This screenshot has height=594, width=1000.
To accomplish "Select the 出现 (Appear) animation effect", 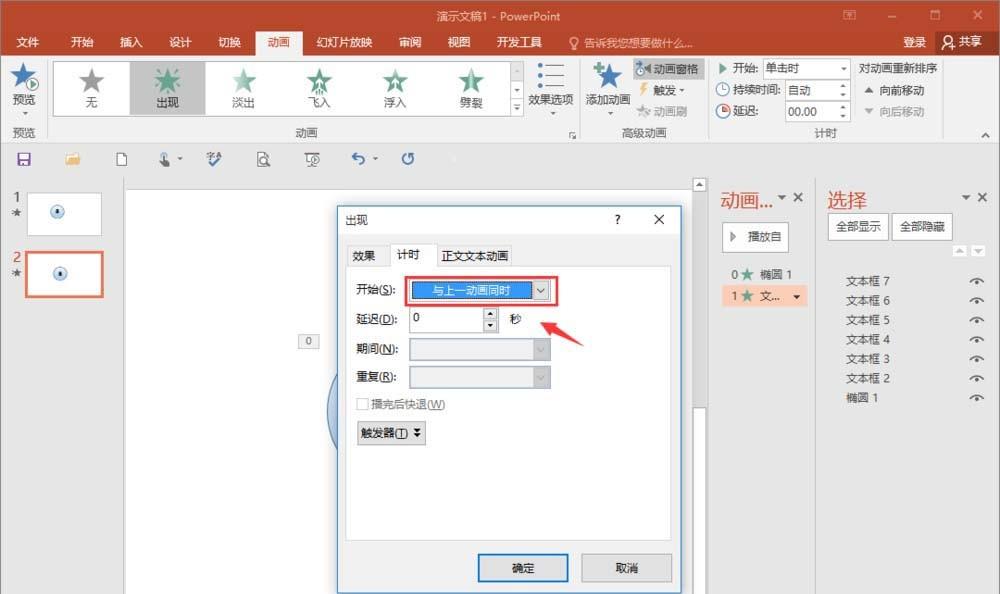I will pos(167,87).
